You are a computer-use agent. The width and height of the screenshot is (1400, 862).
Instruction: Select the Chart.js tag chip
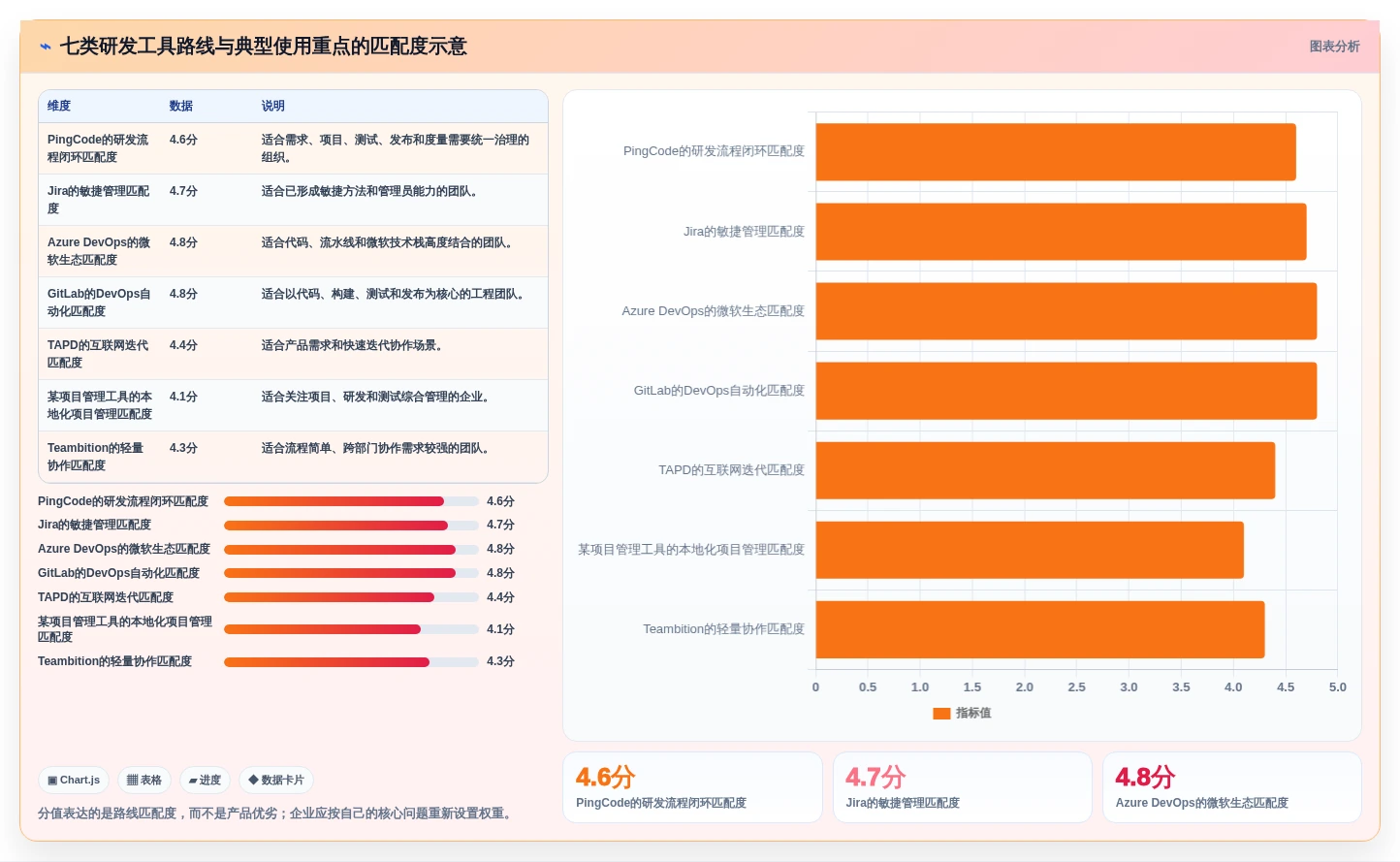[74, 780]
